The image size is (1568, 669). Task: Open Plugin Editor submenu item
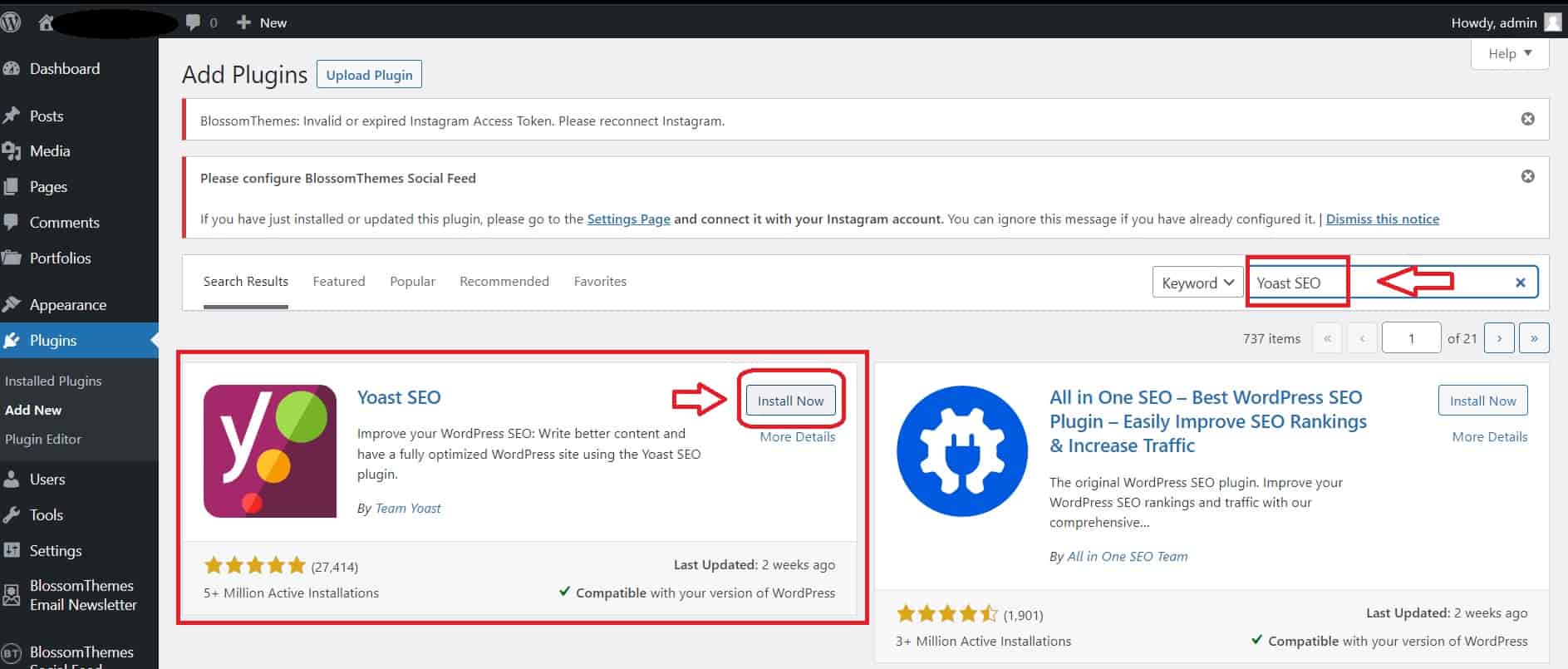click(43, 439)
